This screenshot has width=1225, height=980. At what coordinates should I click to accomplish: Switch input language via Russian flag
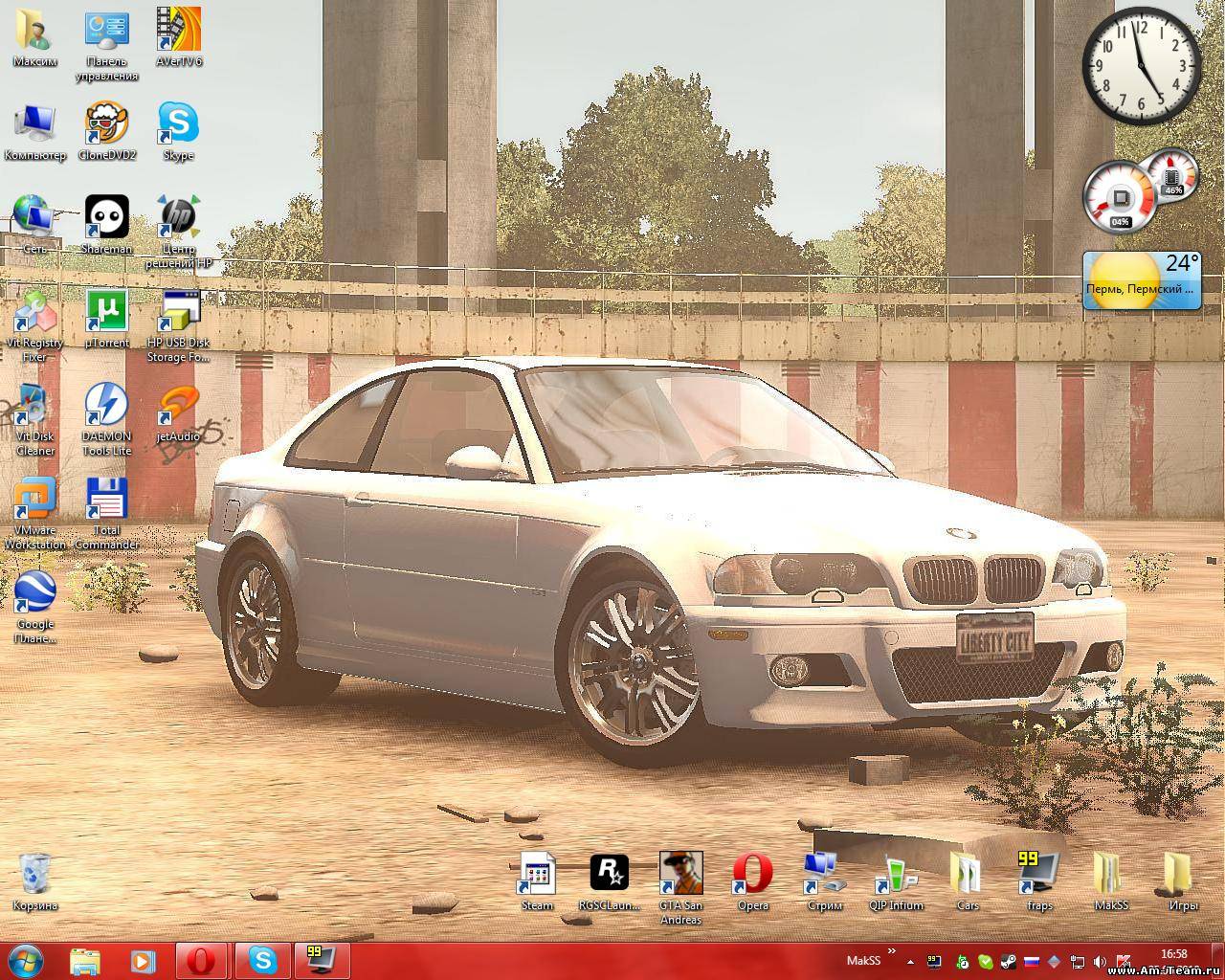[1032, 961]
